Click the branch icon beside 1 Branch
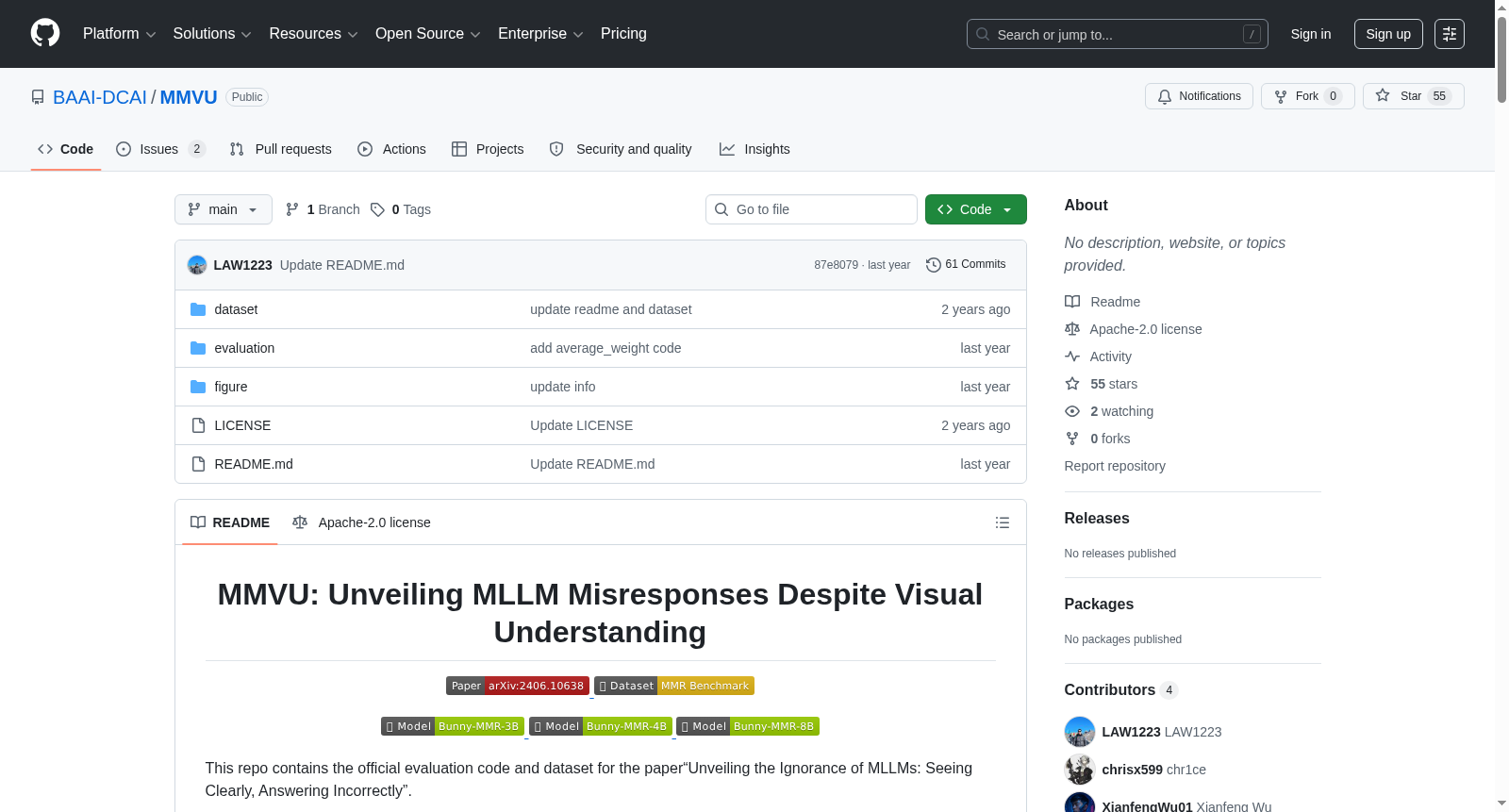This screenshot has height=812, width=1509. 292,209
